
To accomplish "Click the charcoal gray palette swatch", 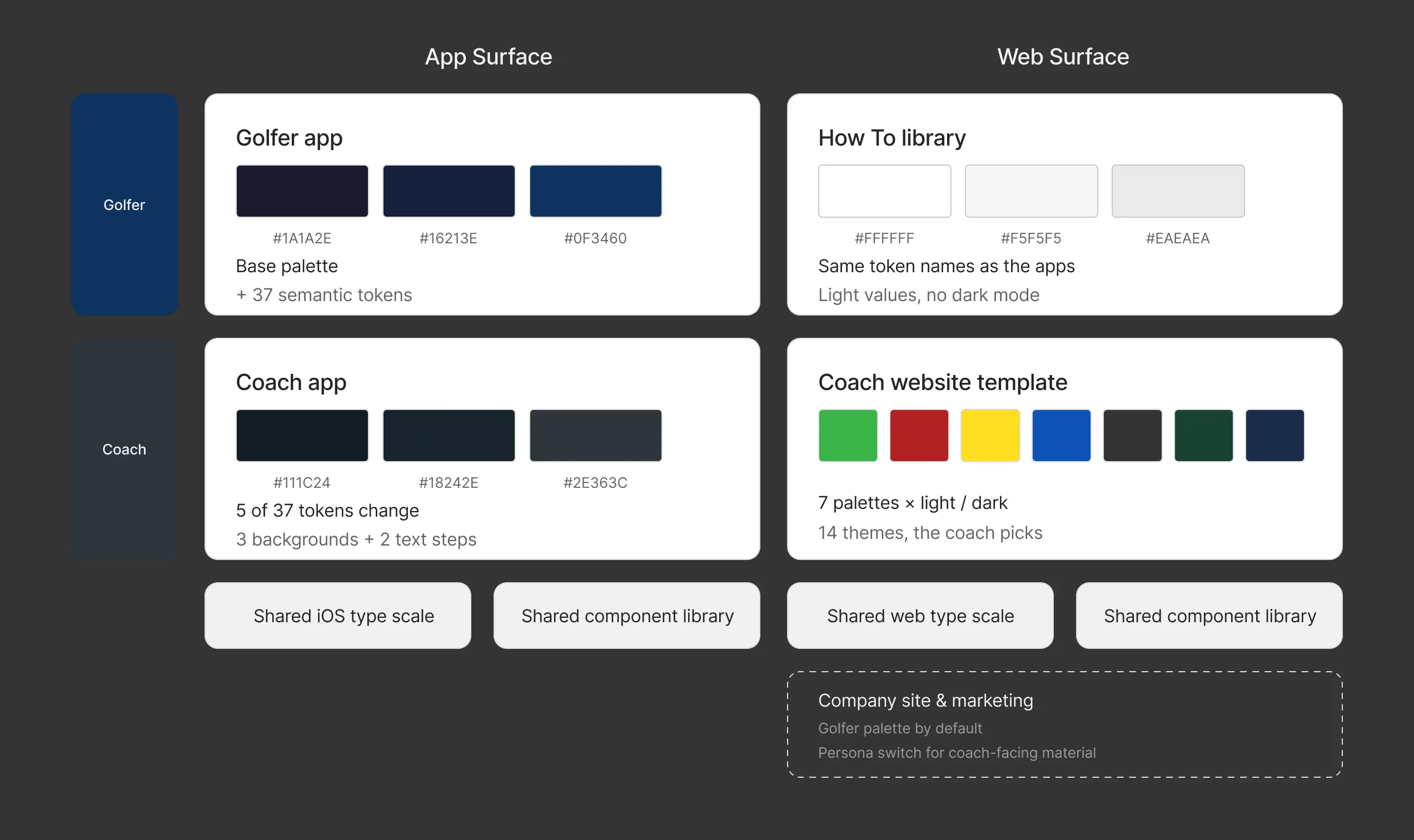I will [1132, 436].
